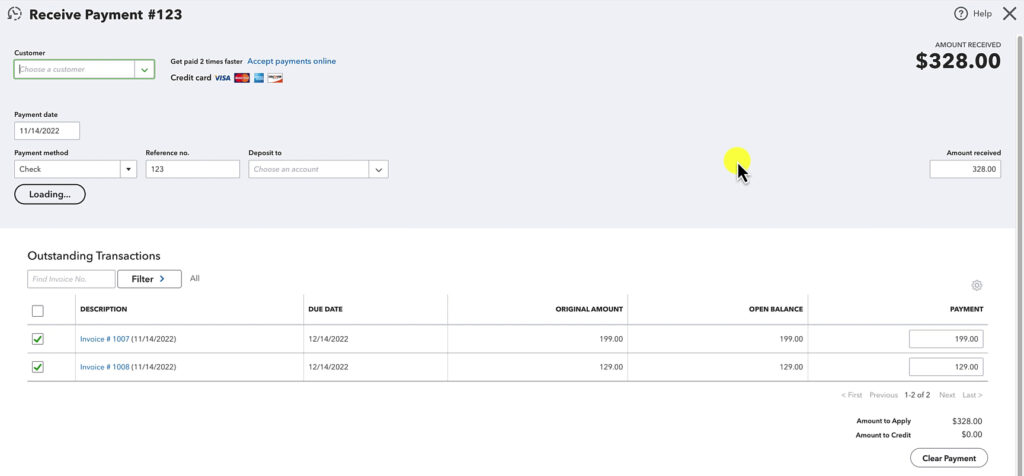Close the Receive Payment window
The height and width of the screenshot is (476, 1024).
tap(1009, 14)
